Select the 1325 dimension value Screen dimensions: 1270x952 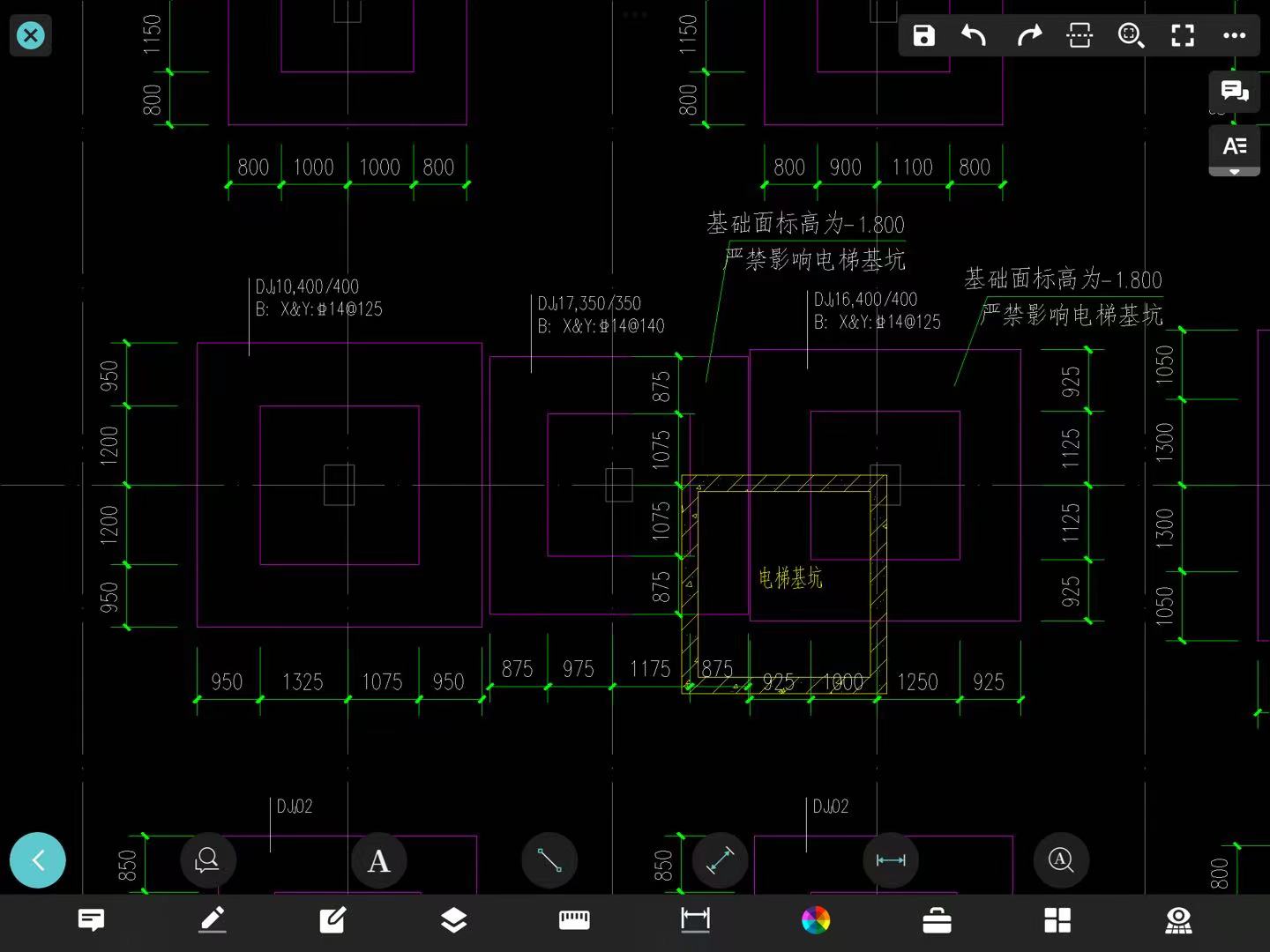(303, 681)
